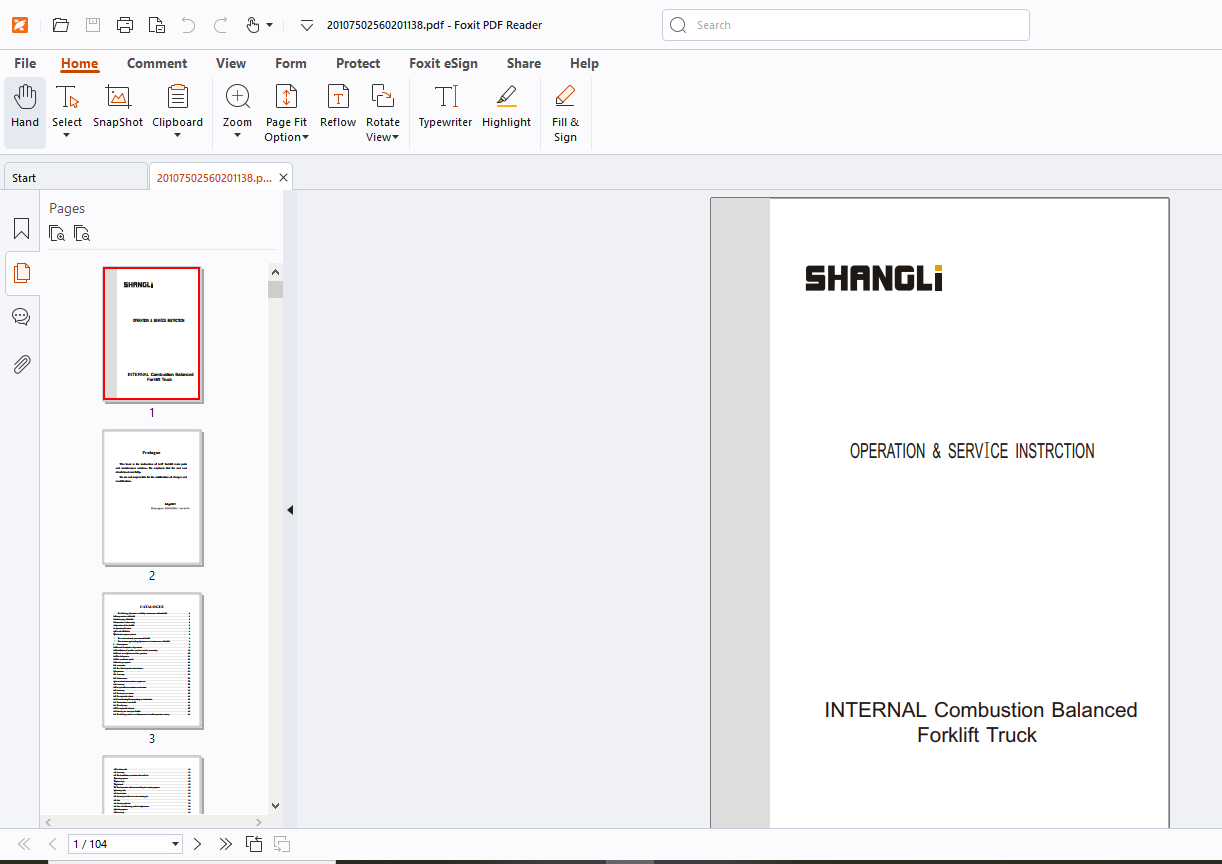This screenshot has width=1222, height=864.
Task: Select the Highlight tool
Action: [x=506, y=107]
